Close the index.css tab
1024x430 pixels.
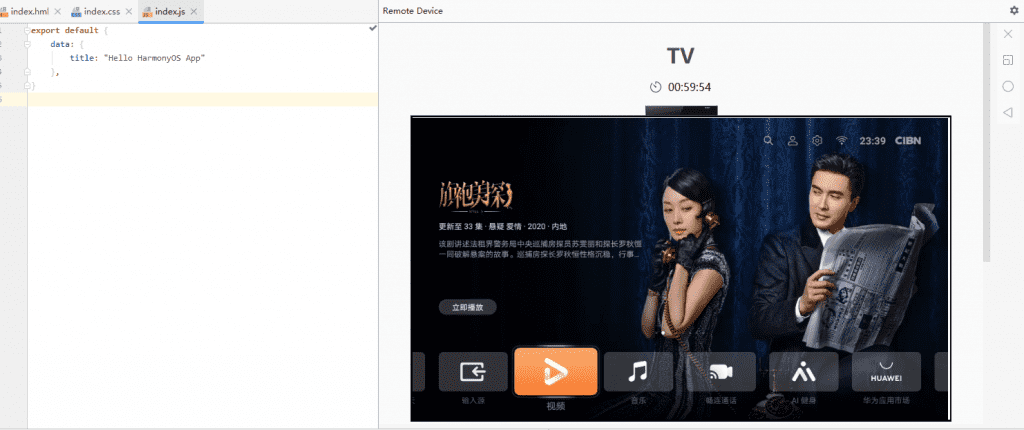pos(129,12)
